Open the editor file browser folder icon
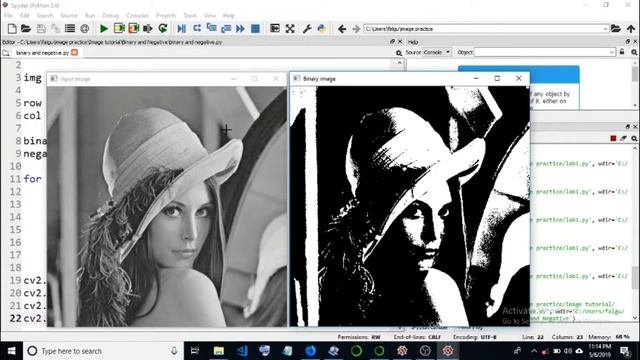 click(x=6, y=53)
